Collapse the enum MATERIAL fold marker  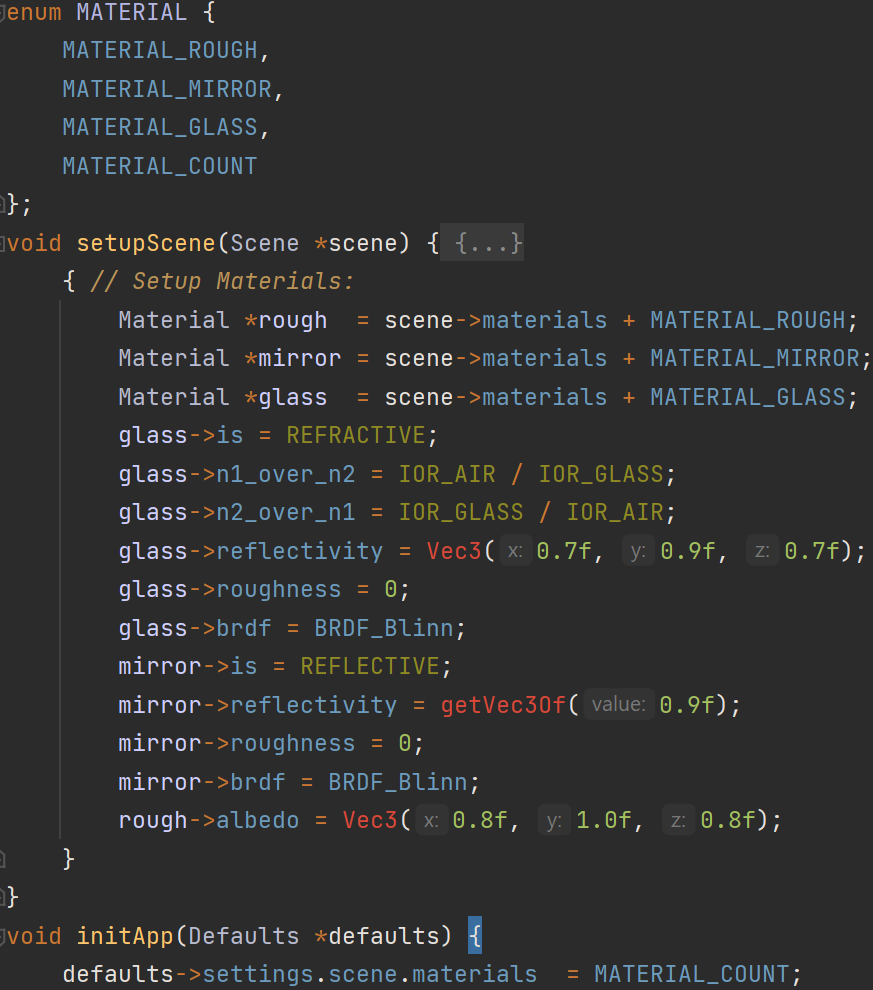tap(3, 14)
